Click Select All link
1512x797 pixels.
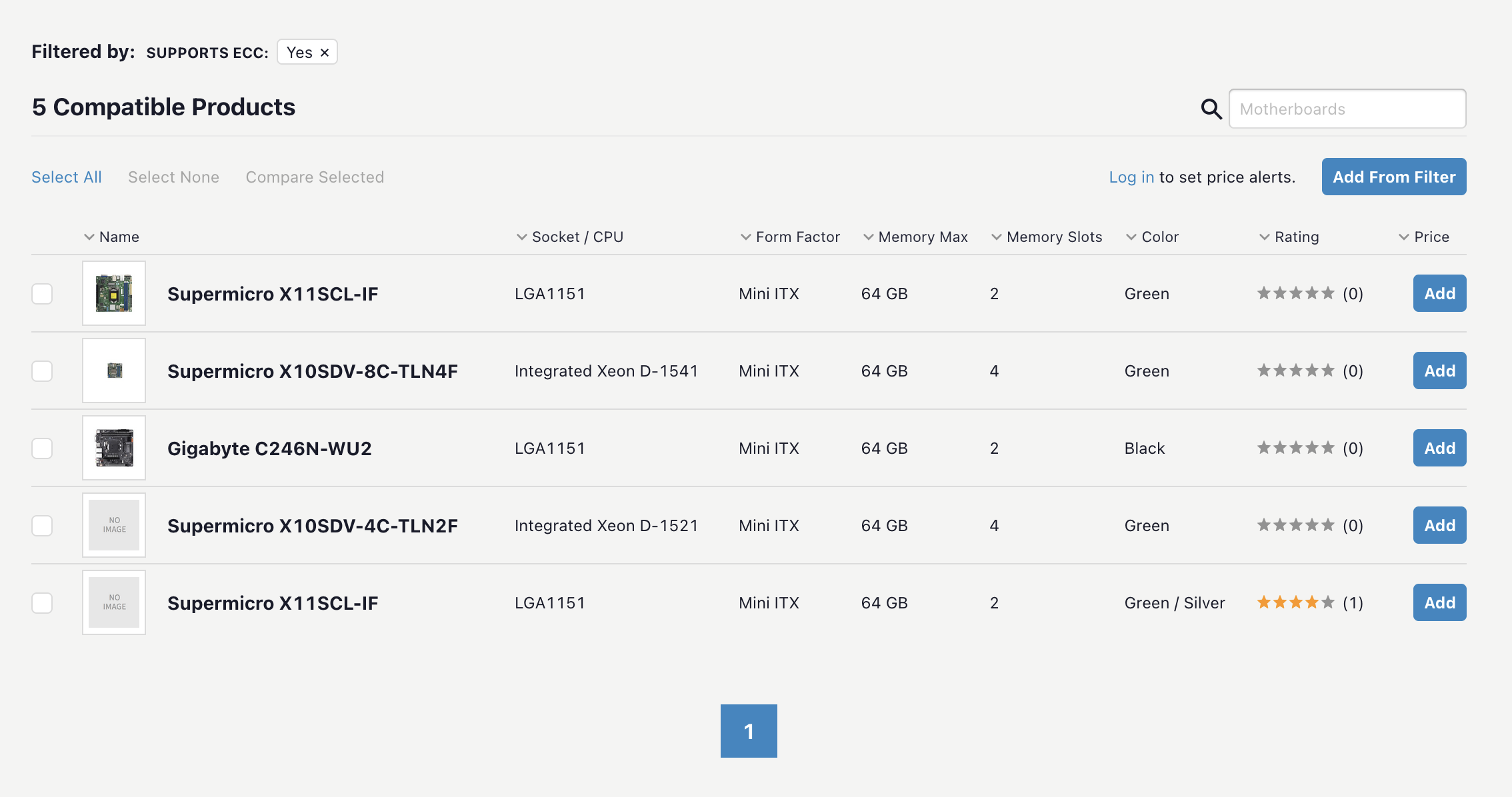coord(67,177)
